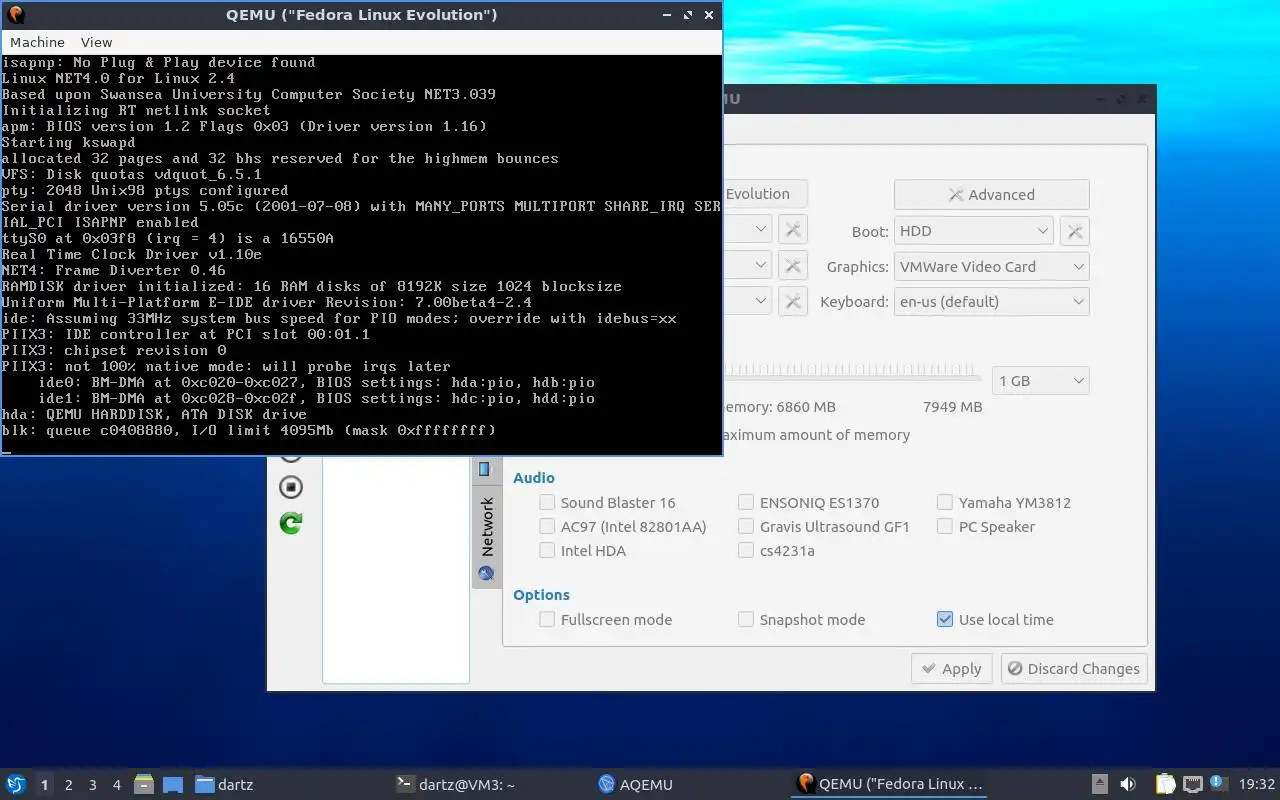Click the file manager icon in the taskbar
The width and height of the screenshot is (1280, 800).
(x=144, y=784)
